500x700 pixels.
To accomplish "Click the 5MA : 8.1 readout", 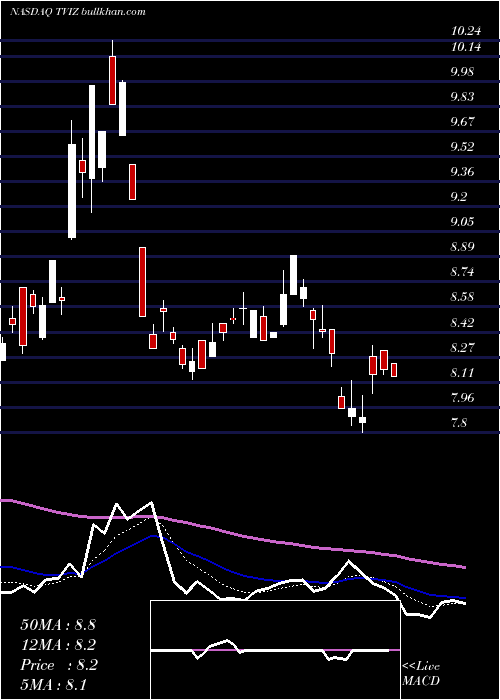I will [54, 685].
